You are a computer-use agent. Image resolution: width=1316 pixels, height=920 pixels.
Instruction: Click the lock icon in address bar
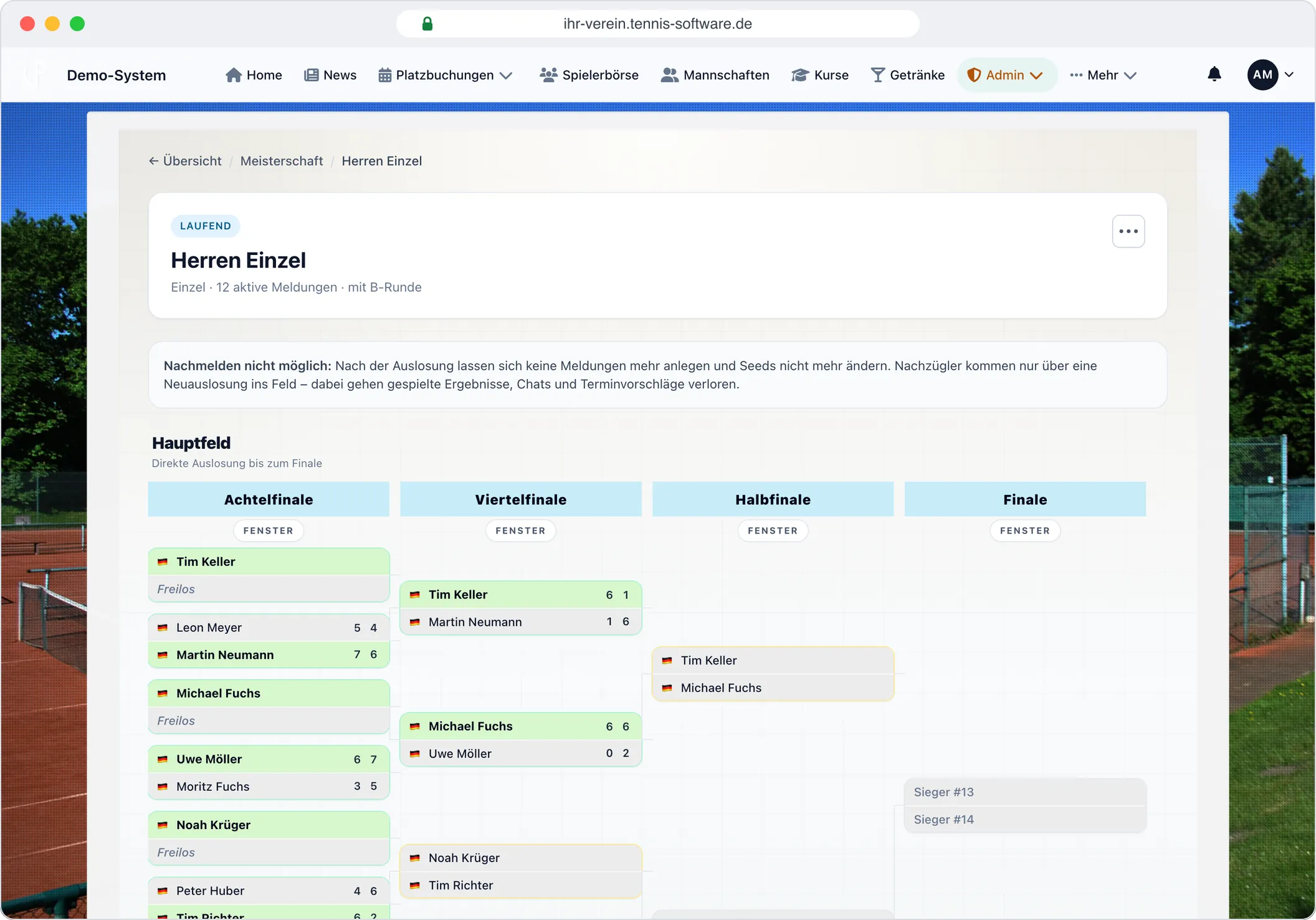pyautogui.click(x=427, y=24)
